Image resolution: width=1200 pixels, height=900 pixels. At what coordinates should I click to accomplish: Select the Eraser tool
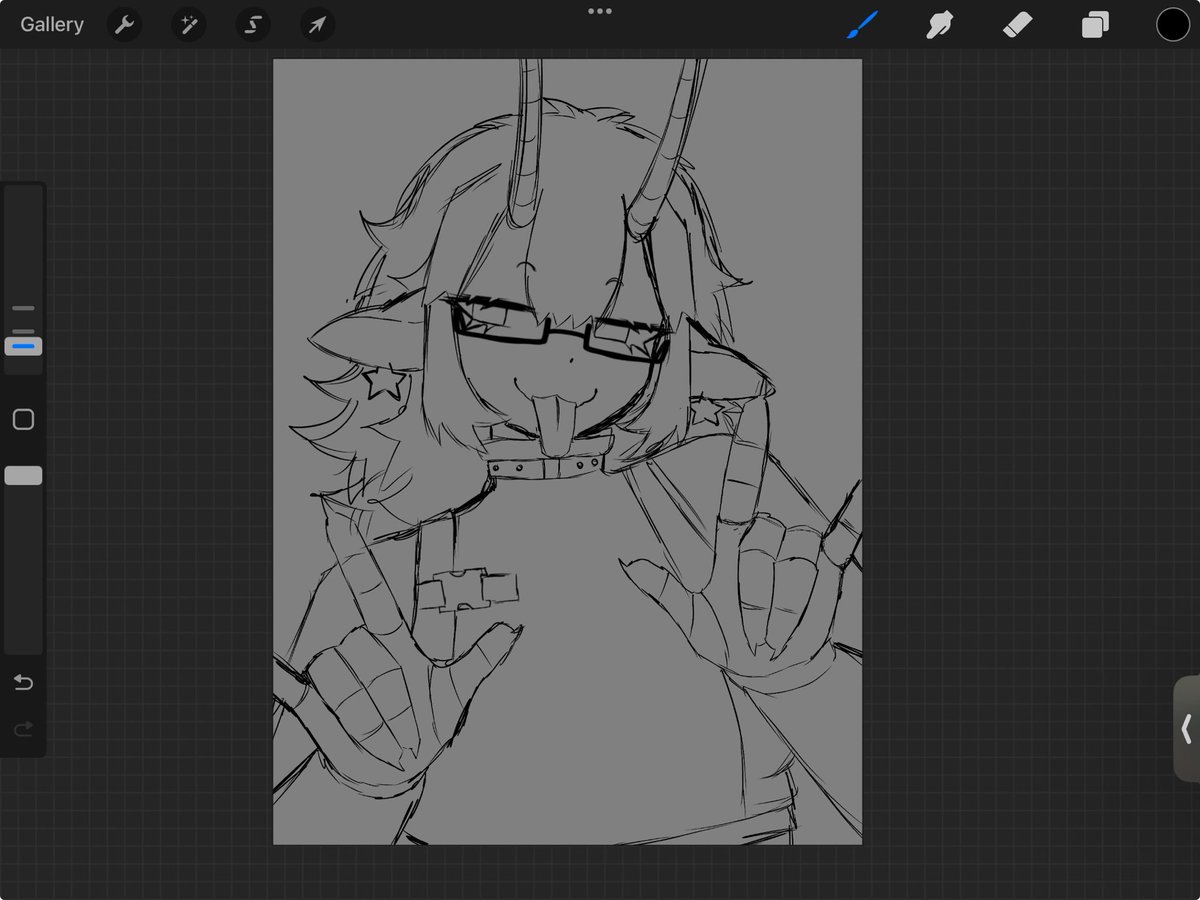[x=1017, y=25]
